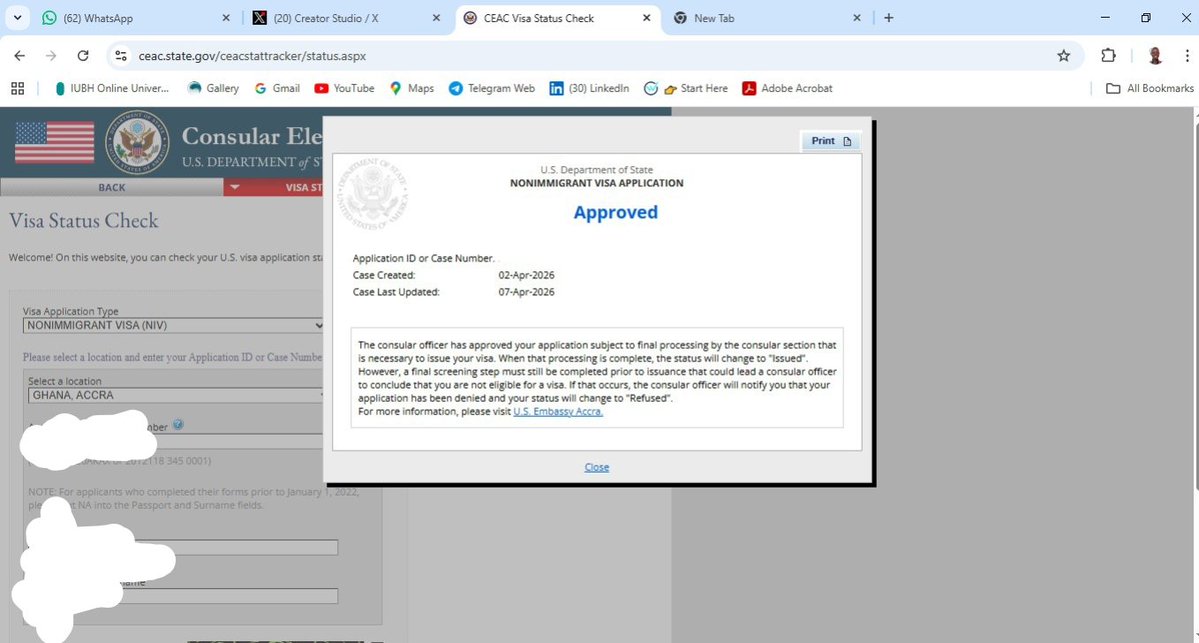Close the visa status dialog
This screenshot has width=1199, height=643.
pos(596,467)
